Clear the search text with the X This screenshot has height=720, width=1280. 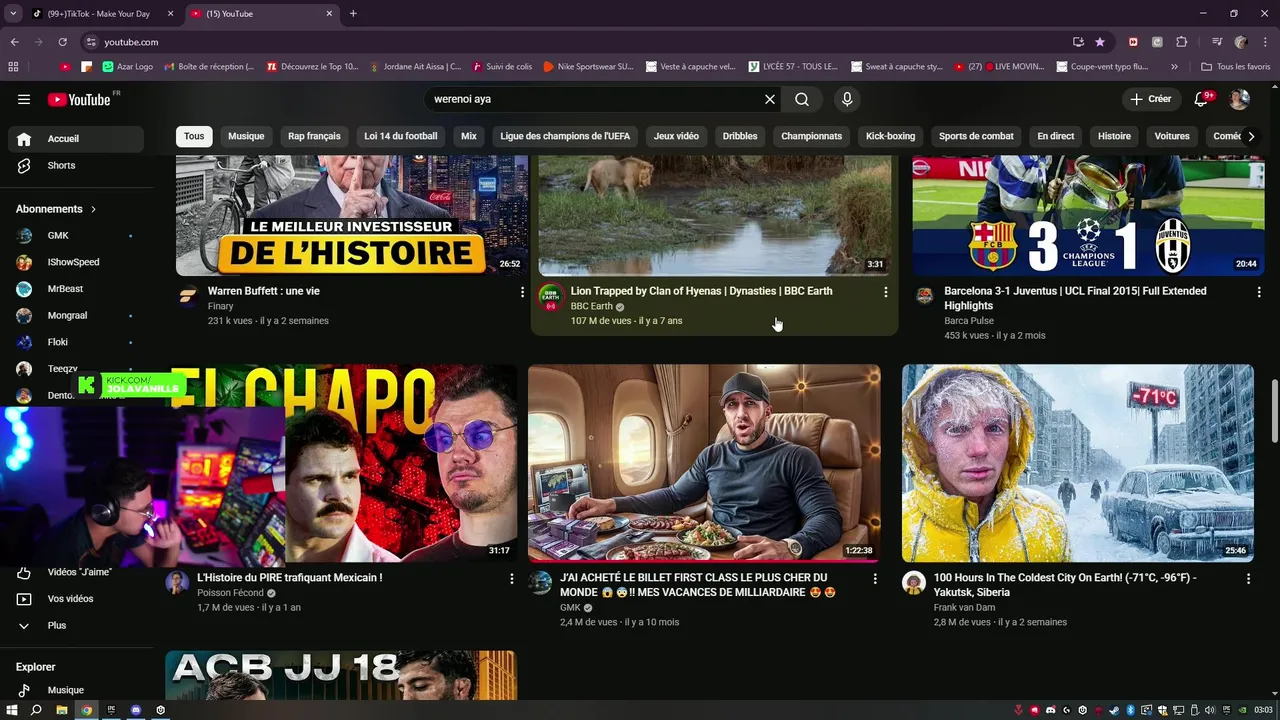(770, 99)
